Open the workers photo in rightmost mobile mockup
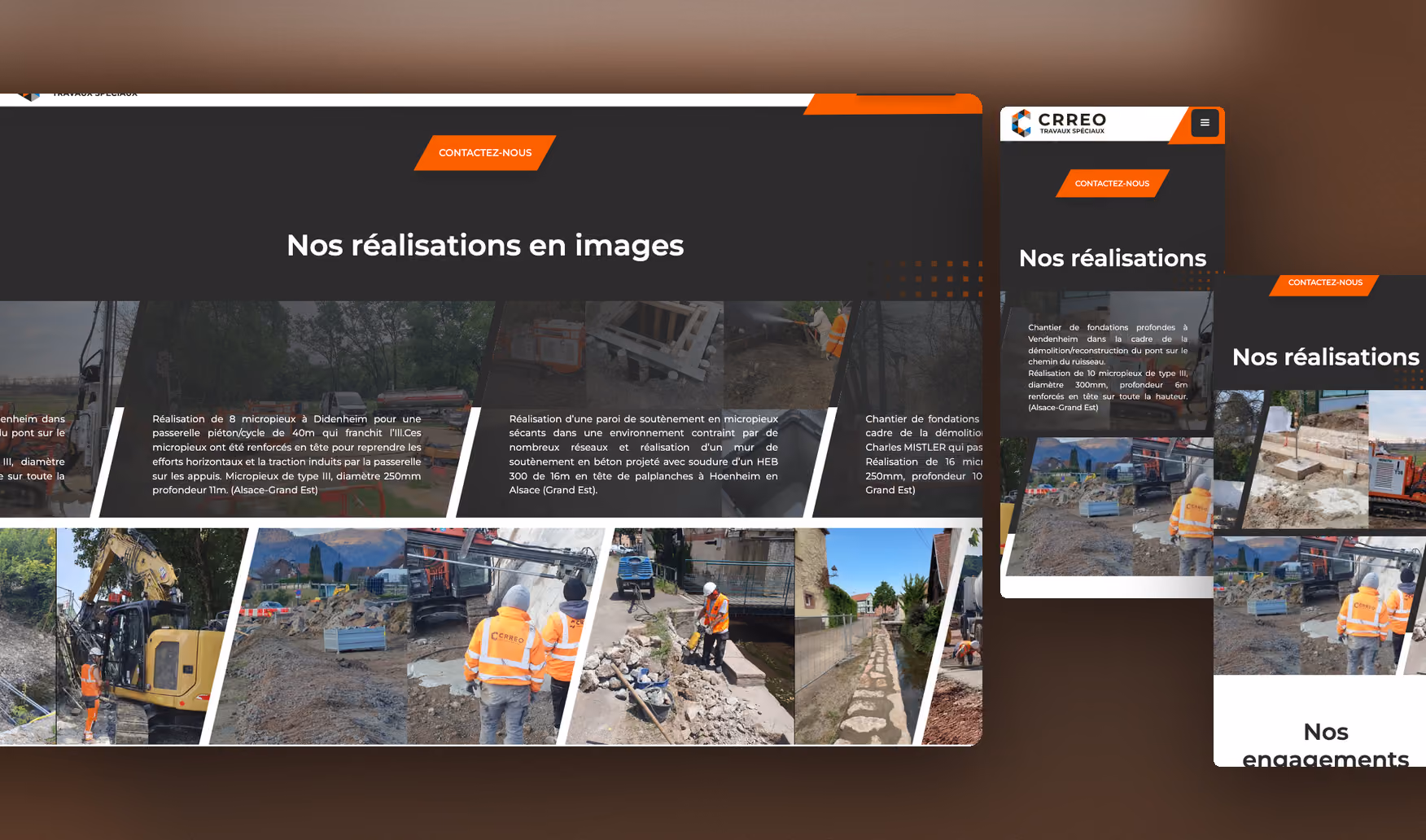Viewport: 1426px width, 840px height. tap(1319, 606)
